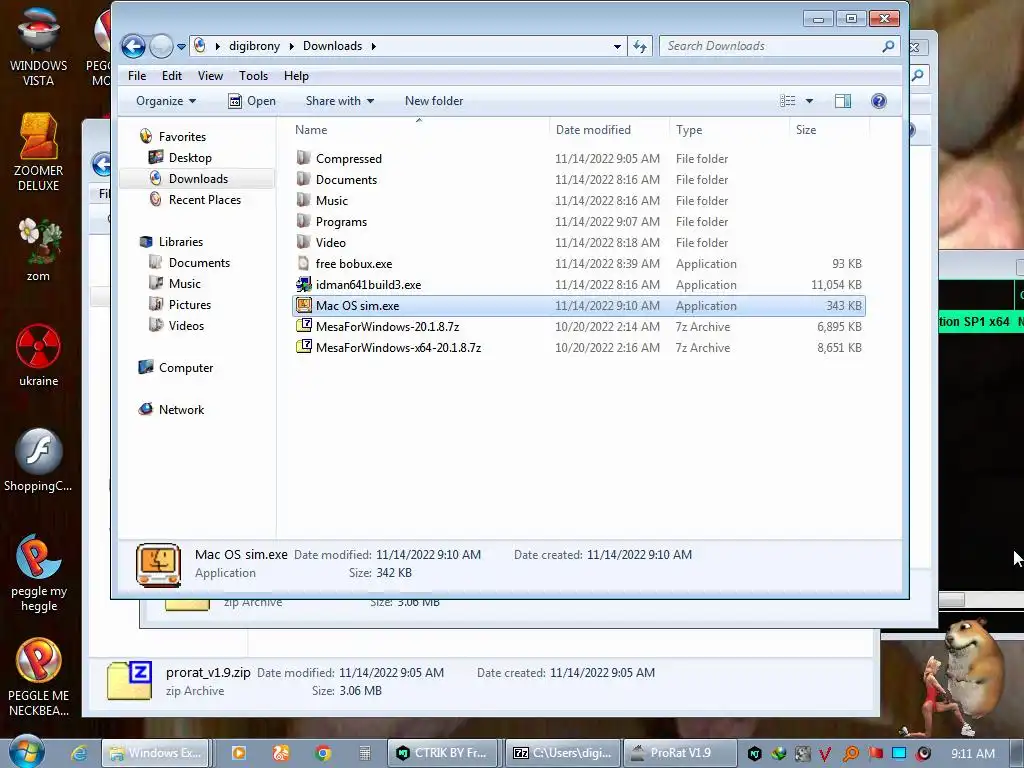Open the zom desktop icon
This screenshot has width=1024, height=768.
click(x=38, y=249)
